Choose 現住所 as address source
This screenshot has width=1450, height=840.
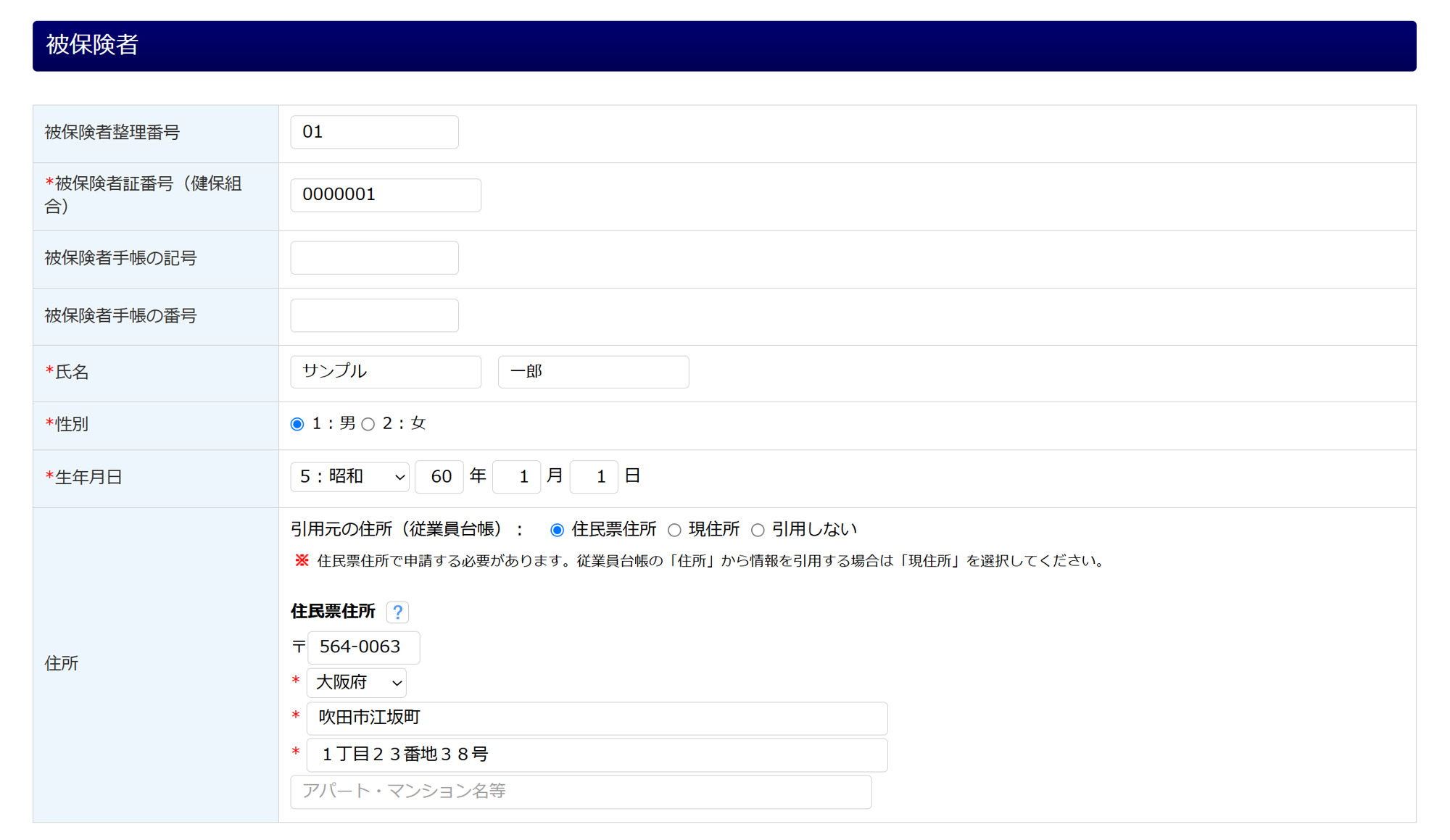coord(674,531)
